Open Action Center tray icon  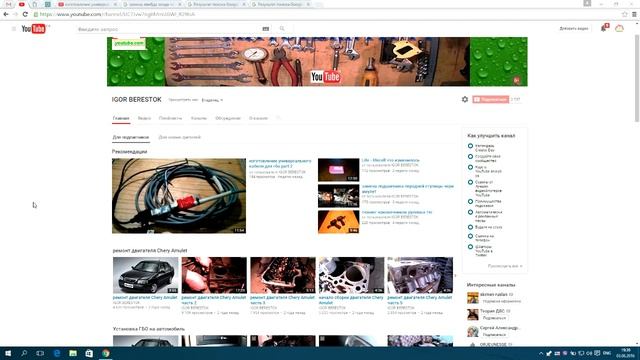597,353
